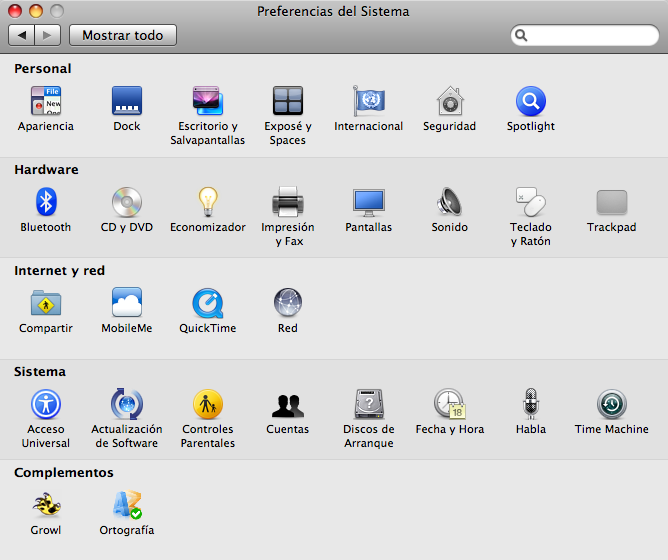Click the Mostrar todo button
The image size is (668, 560).
[x=123, y=35]
